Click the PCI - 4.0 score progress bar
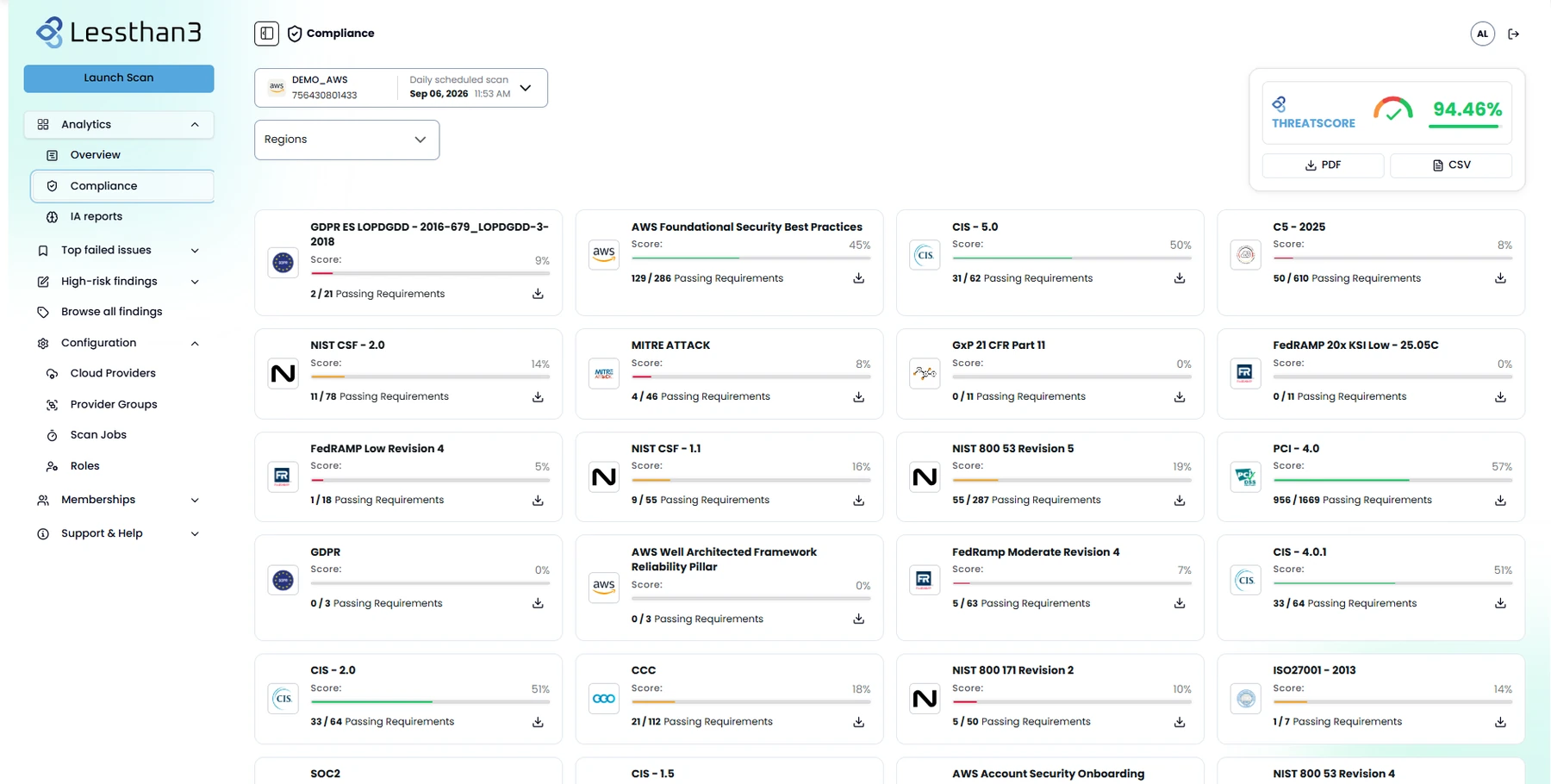The height and width of the screenshot is (784, 1551). (1392, 480)
